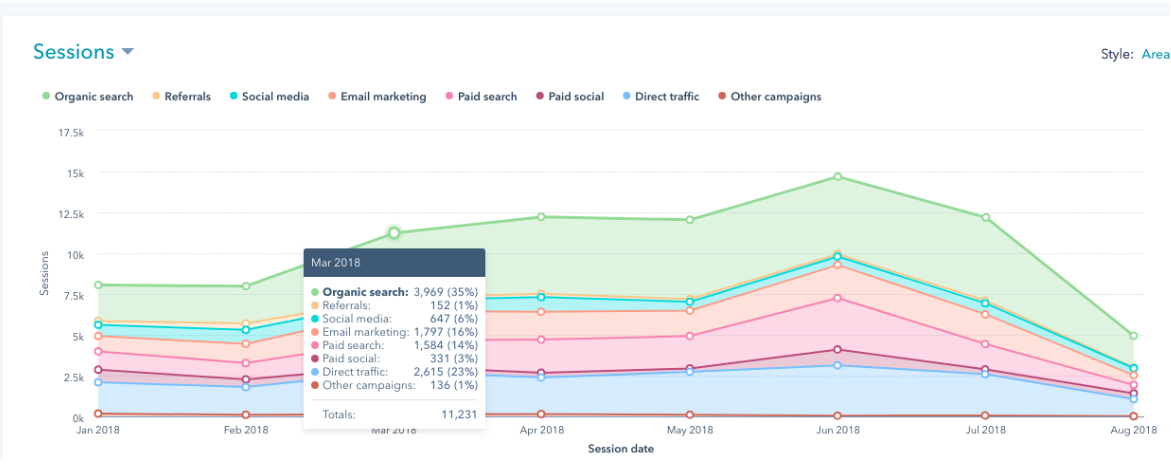Select Apr 2018 organic search data point

click(541, 217)
